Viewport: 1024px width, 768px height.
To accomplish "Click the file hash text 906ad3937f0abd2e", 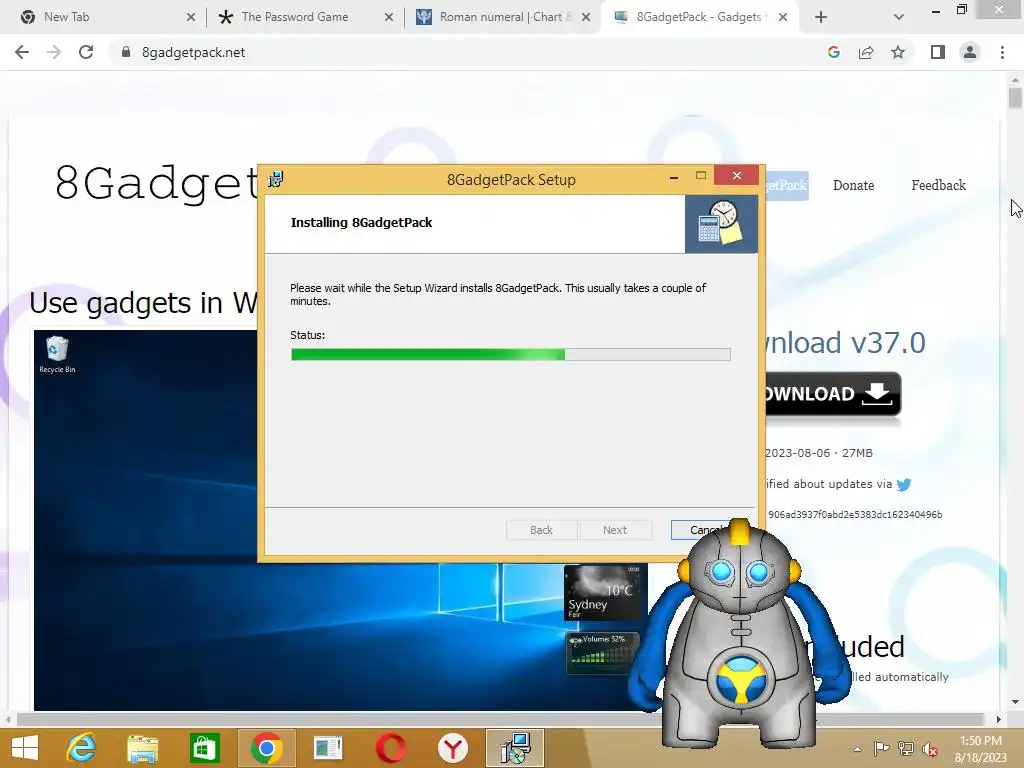I will [855, 515].
